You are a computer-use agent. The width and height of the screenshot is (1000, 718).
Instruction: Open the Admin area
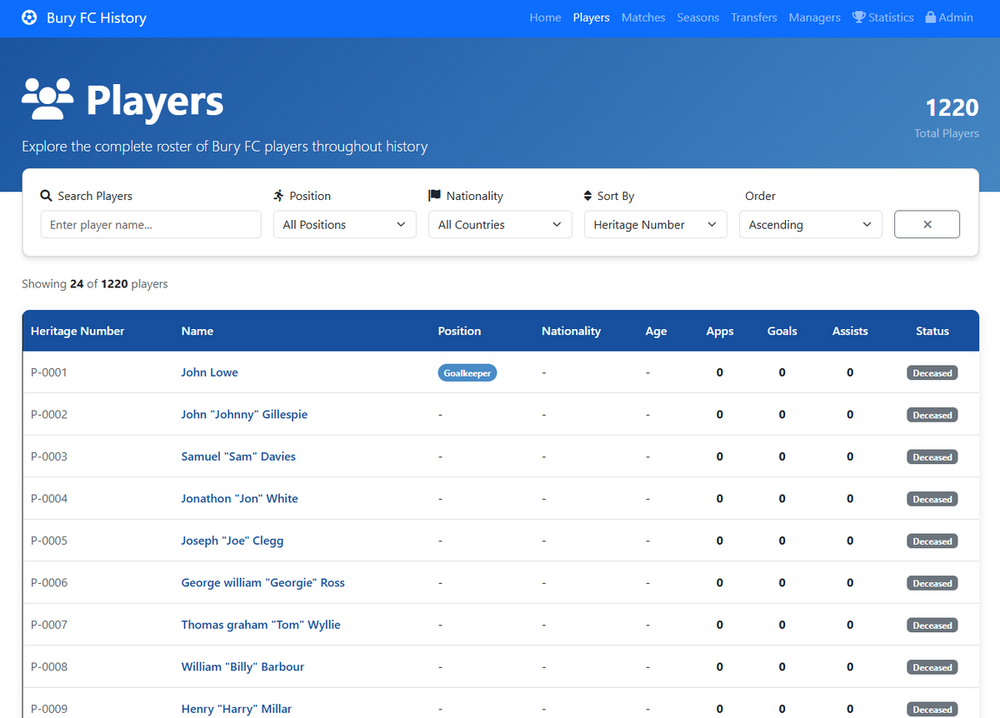[x=950, y=18]
